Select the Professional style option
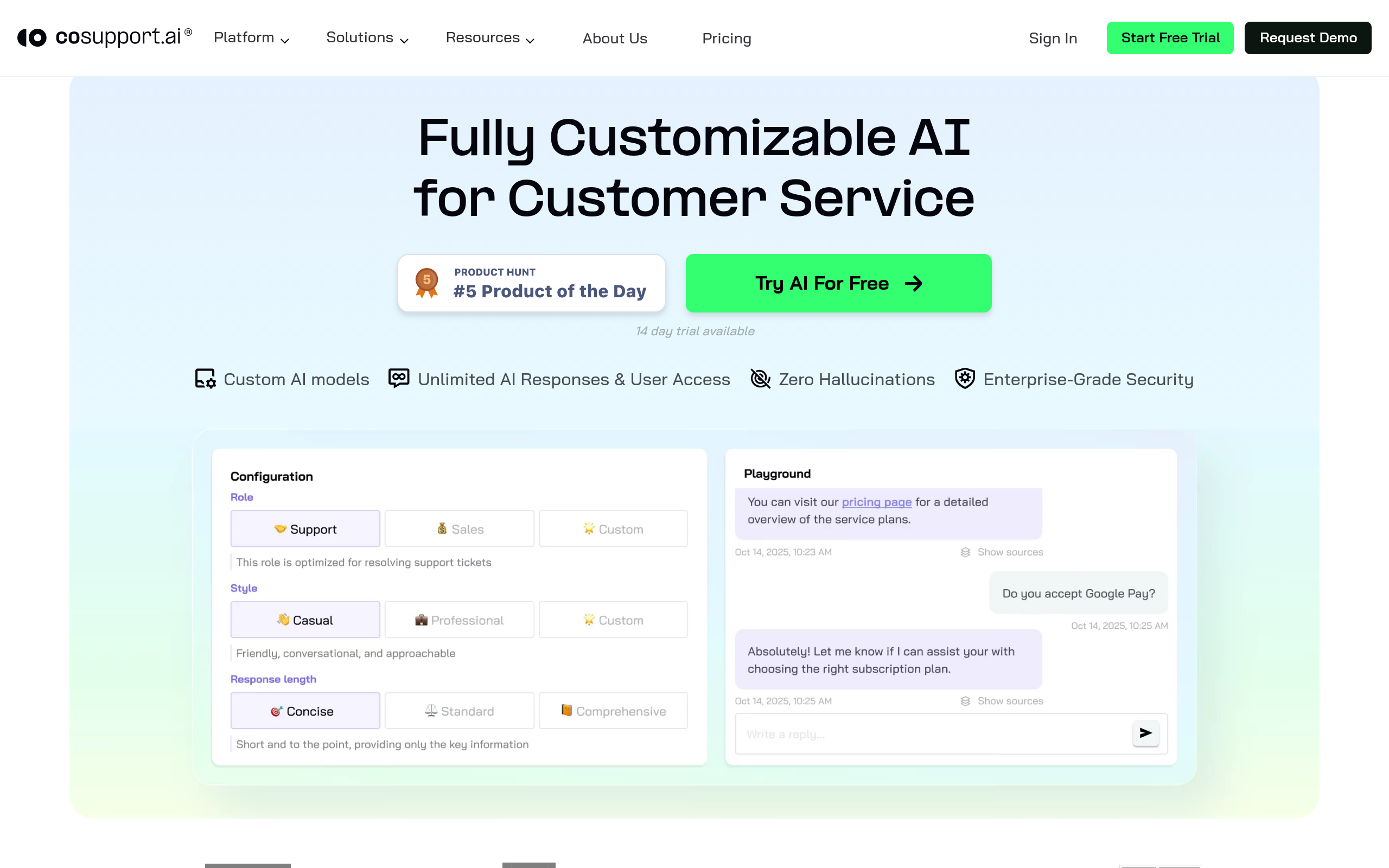The image size is (1389, 868). pyautogui.click(x=459, y=620)
